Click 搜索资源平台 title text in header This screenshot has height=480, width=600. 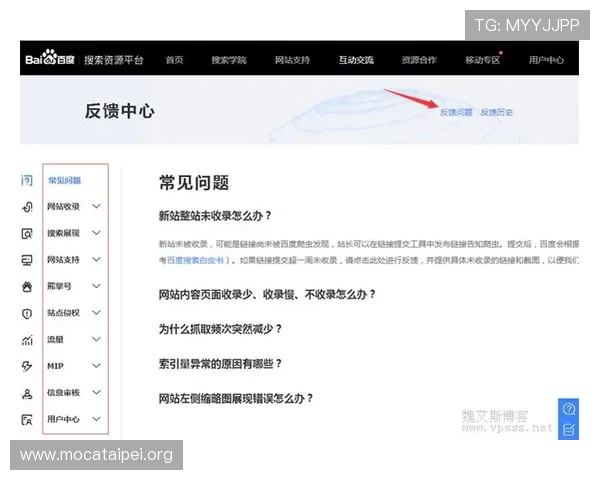click(114, 60)
